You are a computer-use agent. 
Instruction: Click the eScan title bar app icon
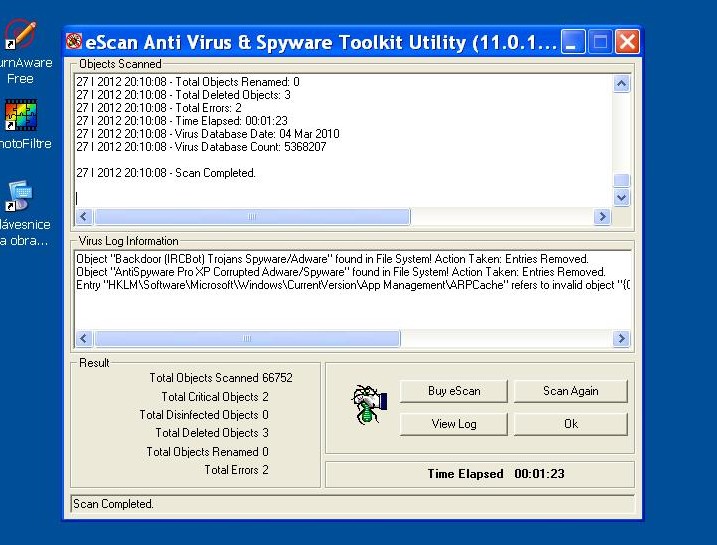click(73, 42)
